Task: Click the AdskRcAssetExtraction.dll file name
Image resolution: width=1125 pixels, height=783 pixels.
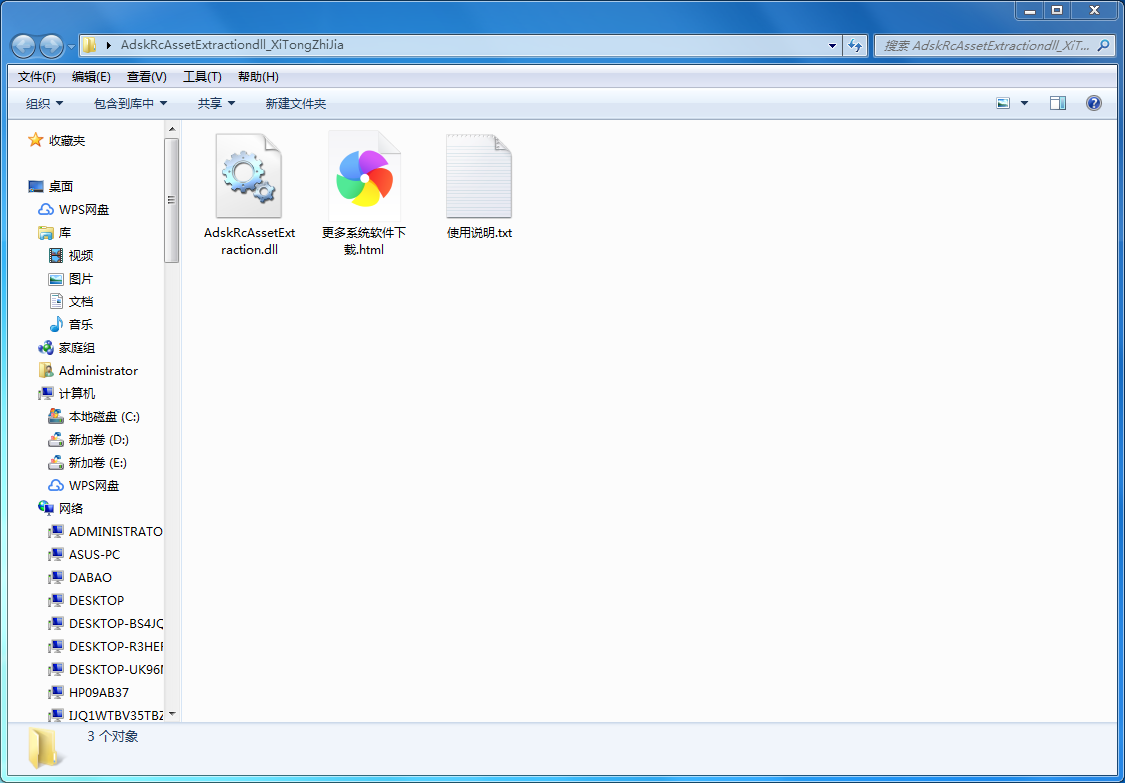Action: (x=249, y=241)
